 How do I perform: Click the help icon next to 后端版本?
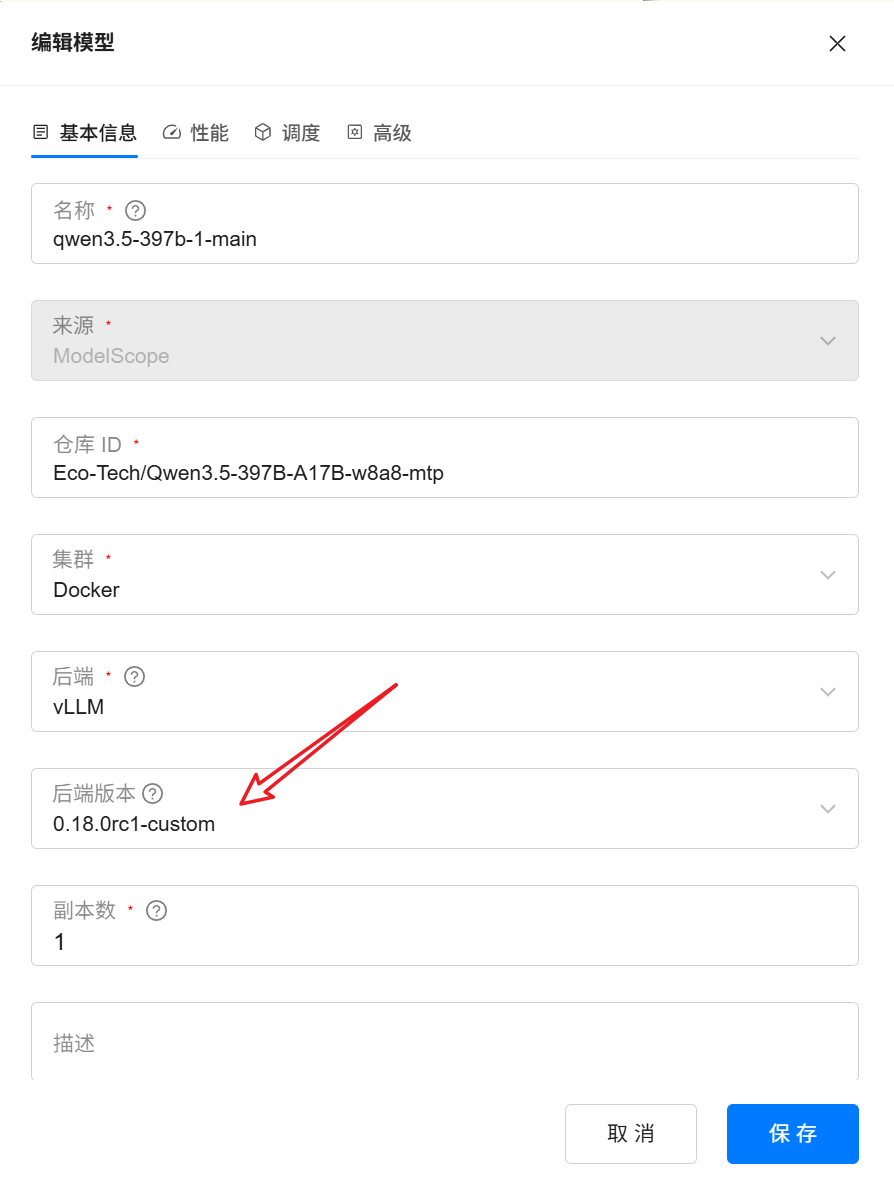click(152, 794)
